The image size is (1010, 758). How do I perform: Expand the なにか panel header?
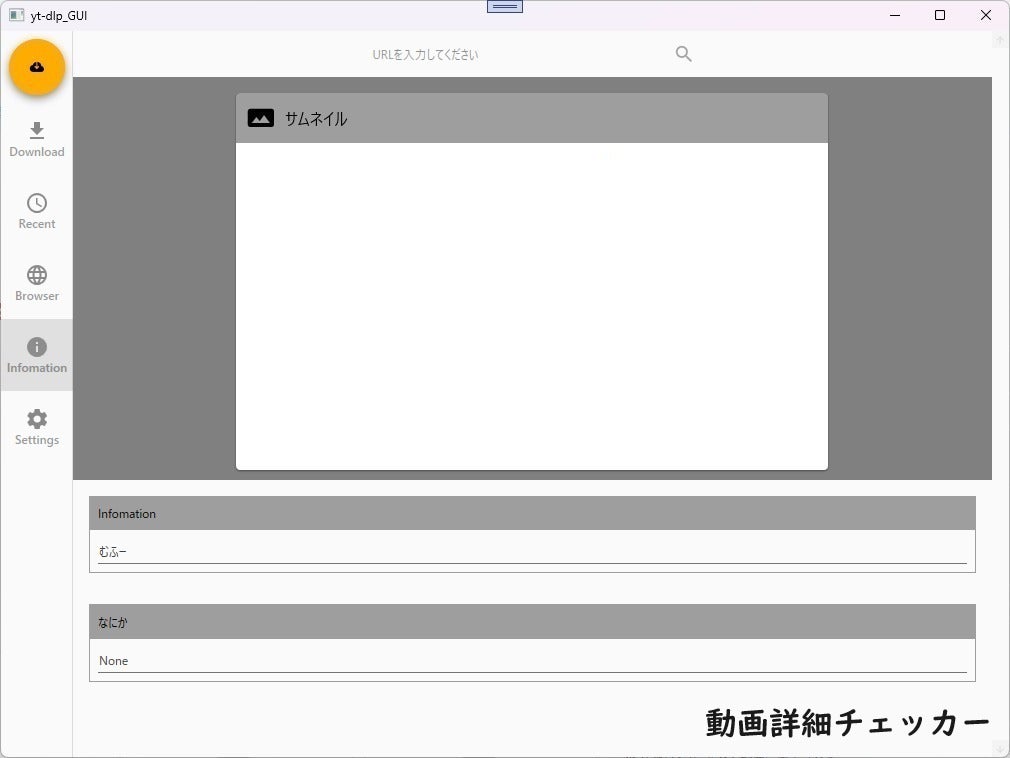(531, 621)
